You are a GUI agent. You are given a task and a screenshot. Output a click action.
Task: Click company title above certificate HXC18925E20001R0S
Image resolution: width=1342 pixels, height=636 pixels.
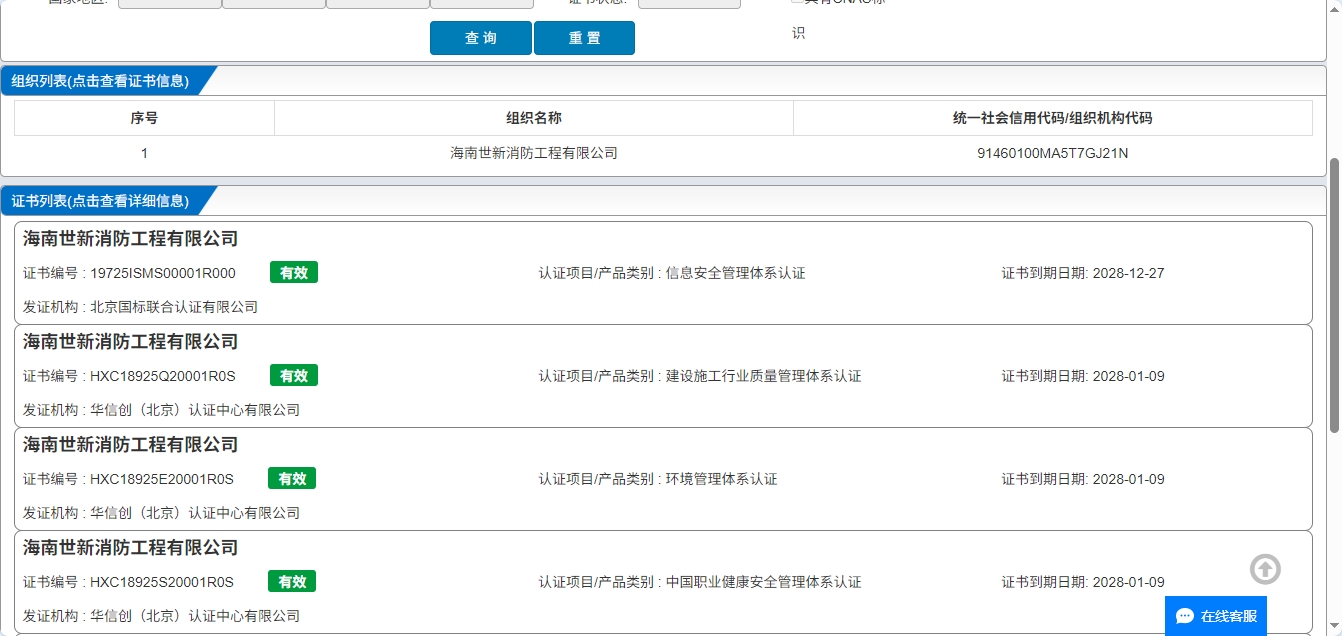click(131, 445)
